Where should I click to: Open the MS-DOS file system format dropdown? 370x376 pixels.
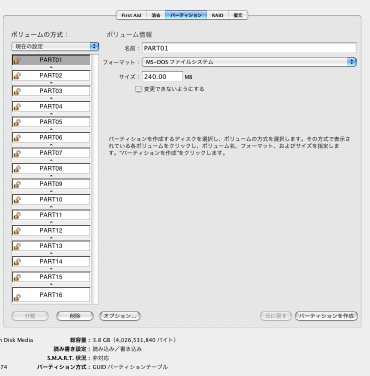click(249, 62)
